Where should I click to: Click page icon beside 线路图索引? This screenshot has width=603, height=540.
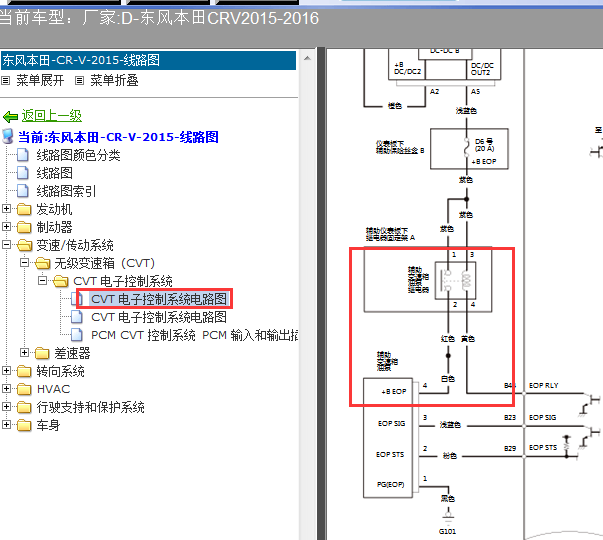(23, 191)
